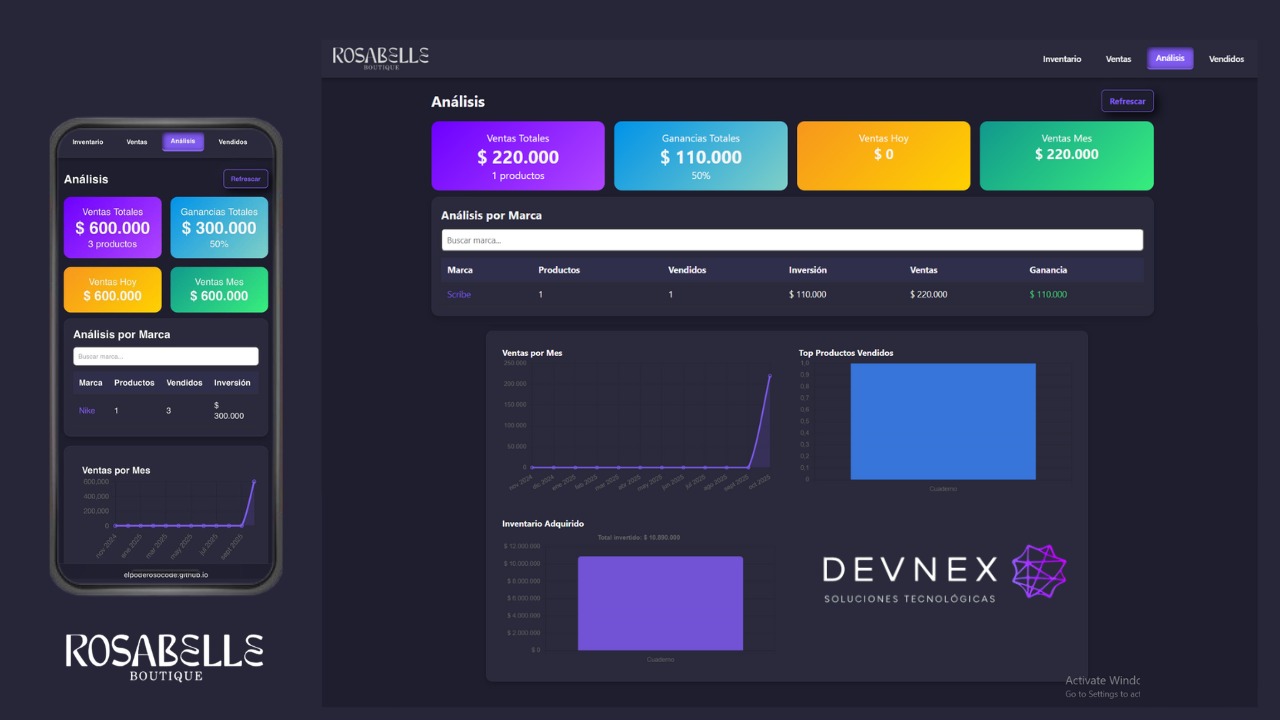Click the blue bar in Top Productos Vendidos

click(943, 421)
